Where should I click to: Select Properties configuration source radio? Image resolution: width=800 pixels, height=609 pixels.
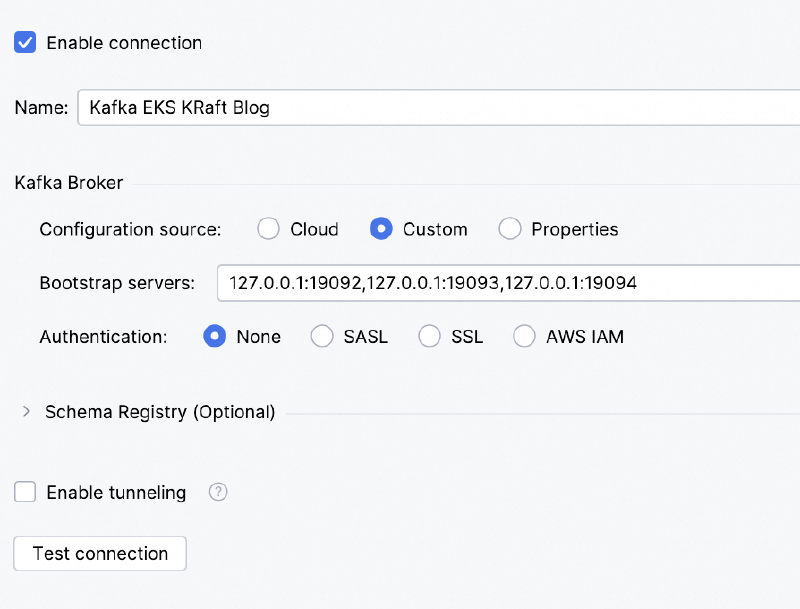(510, 229)
